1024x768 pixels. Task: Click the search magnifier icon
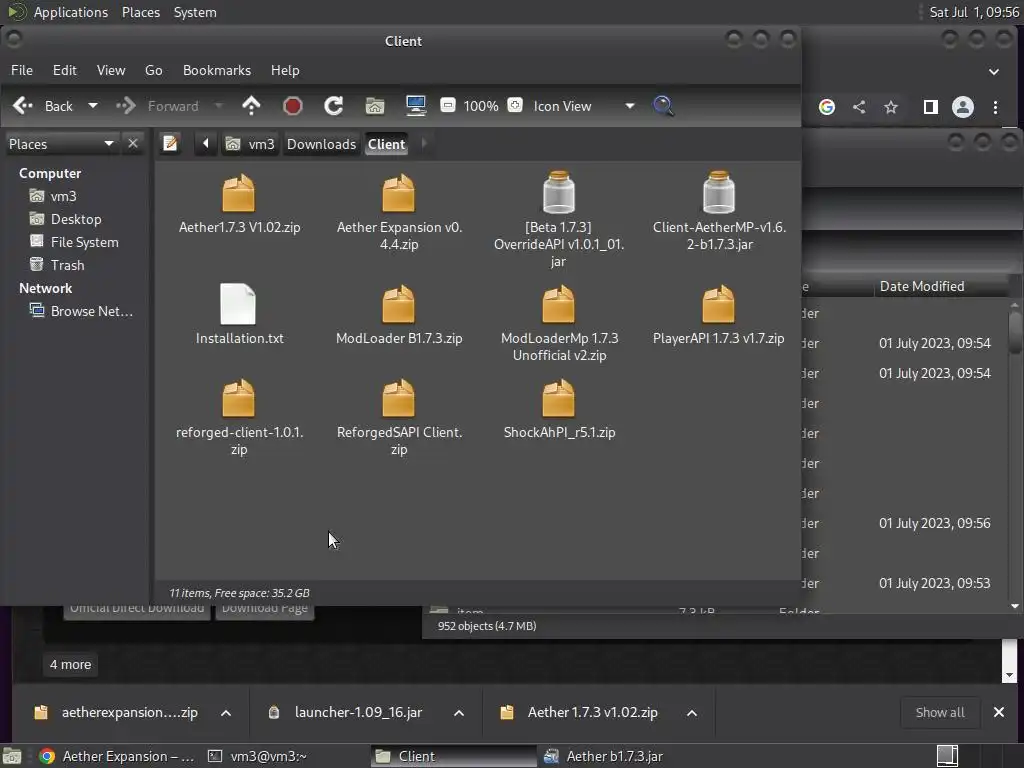coord(663,106)
